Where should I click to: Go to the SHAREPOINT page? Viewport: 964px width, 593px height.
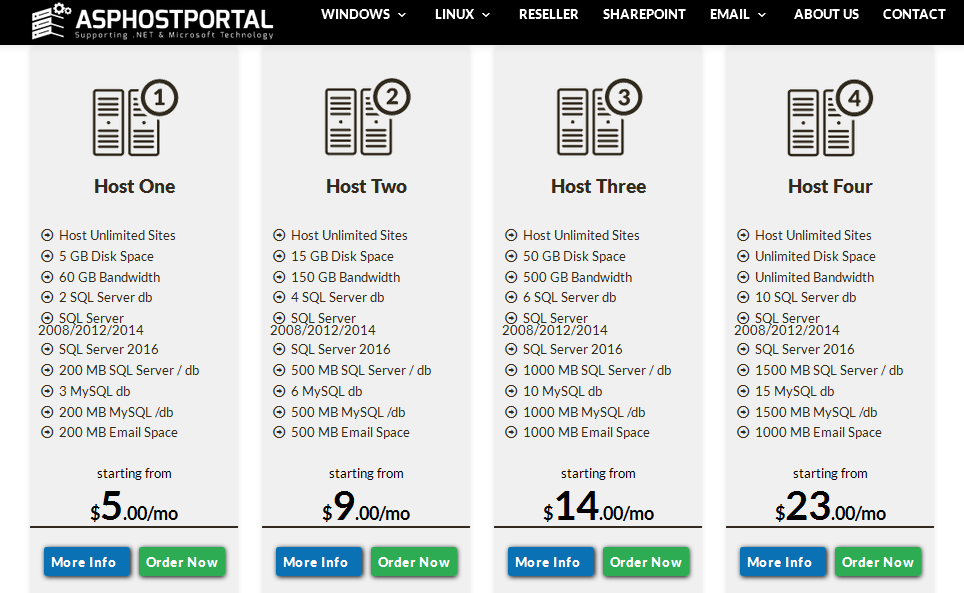644,14
